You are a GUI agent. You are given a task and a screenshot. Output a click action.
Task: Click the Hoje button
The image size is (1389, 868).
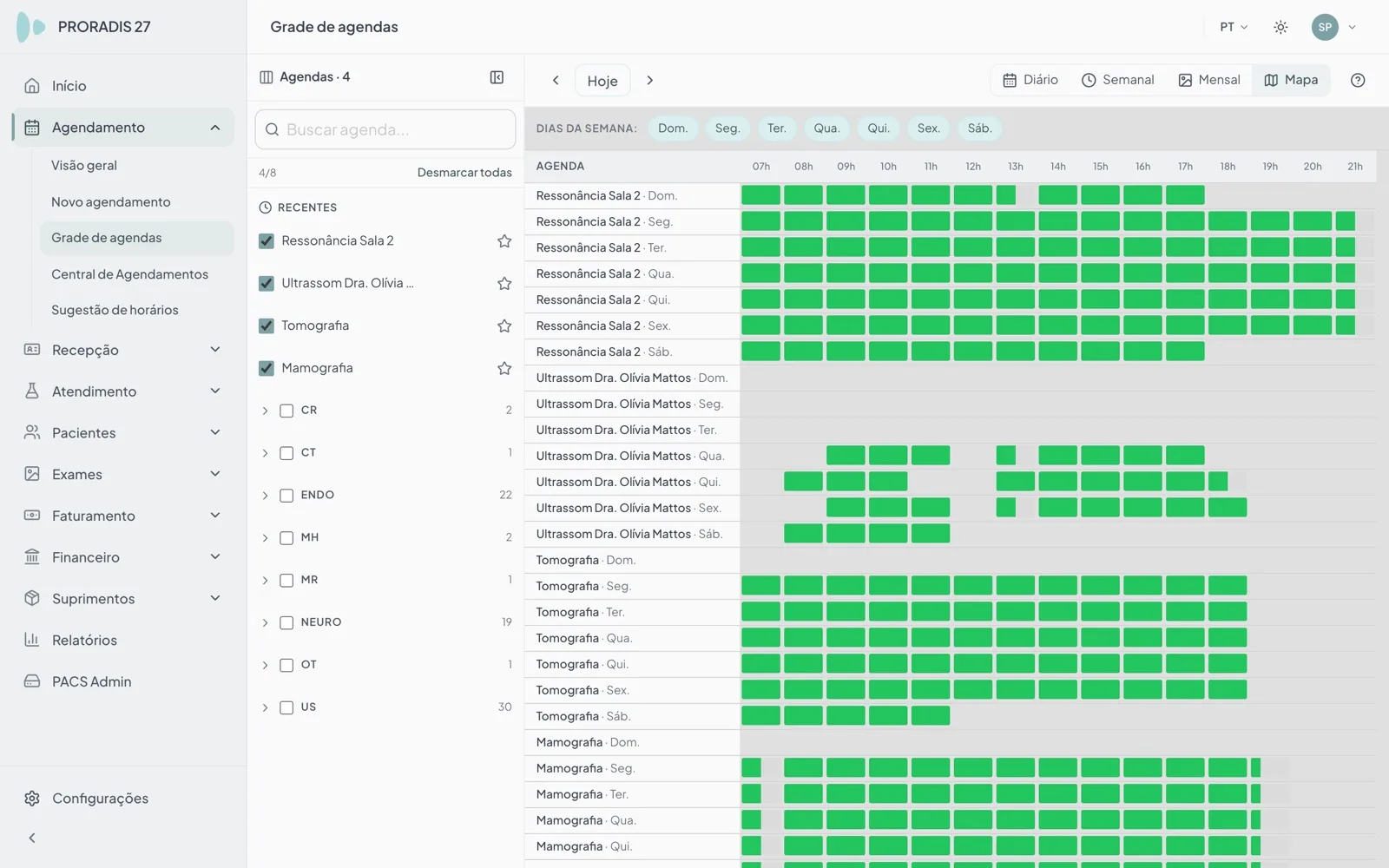pyautogui.click(x=602, y=81)
